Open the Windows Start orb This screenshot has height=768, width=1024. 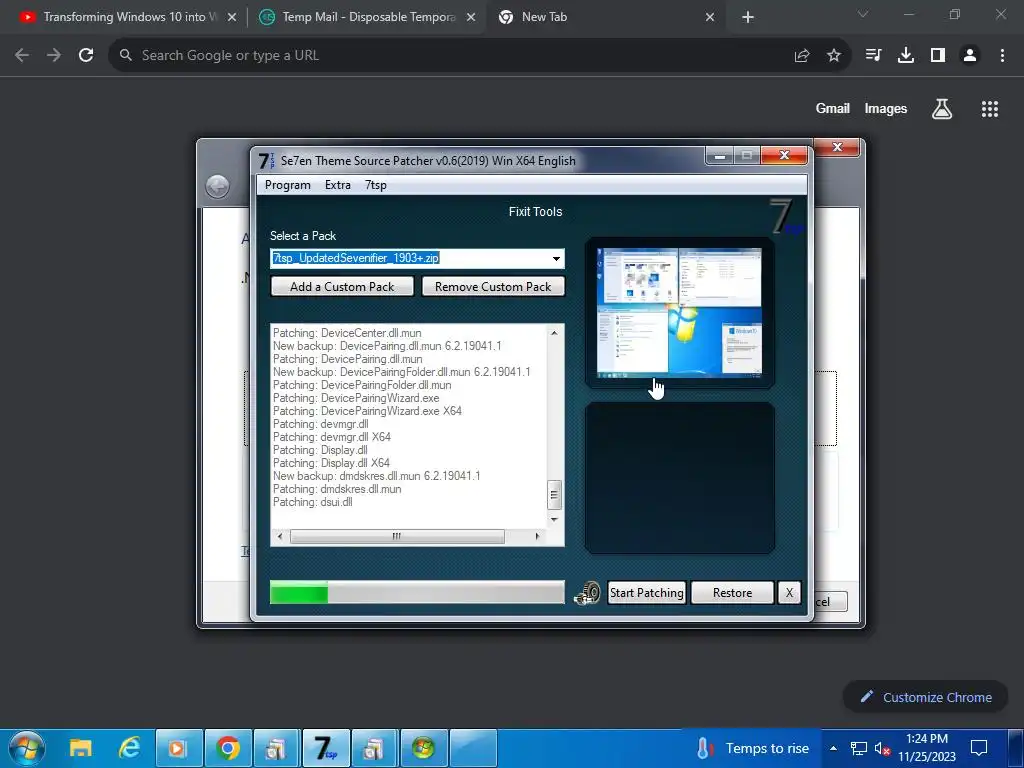point(27,748)
